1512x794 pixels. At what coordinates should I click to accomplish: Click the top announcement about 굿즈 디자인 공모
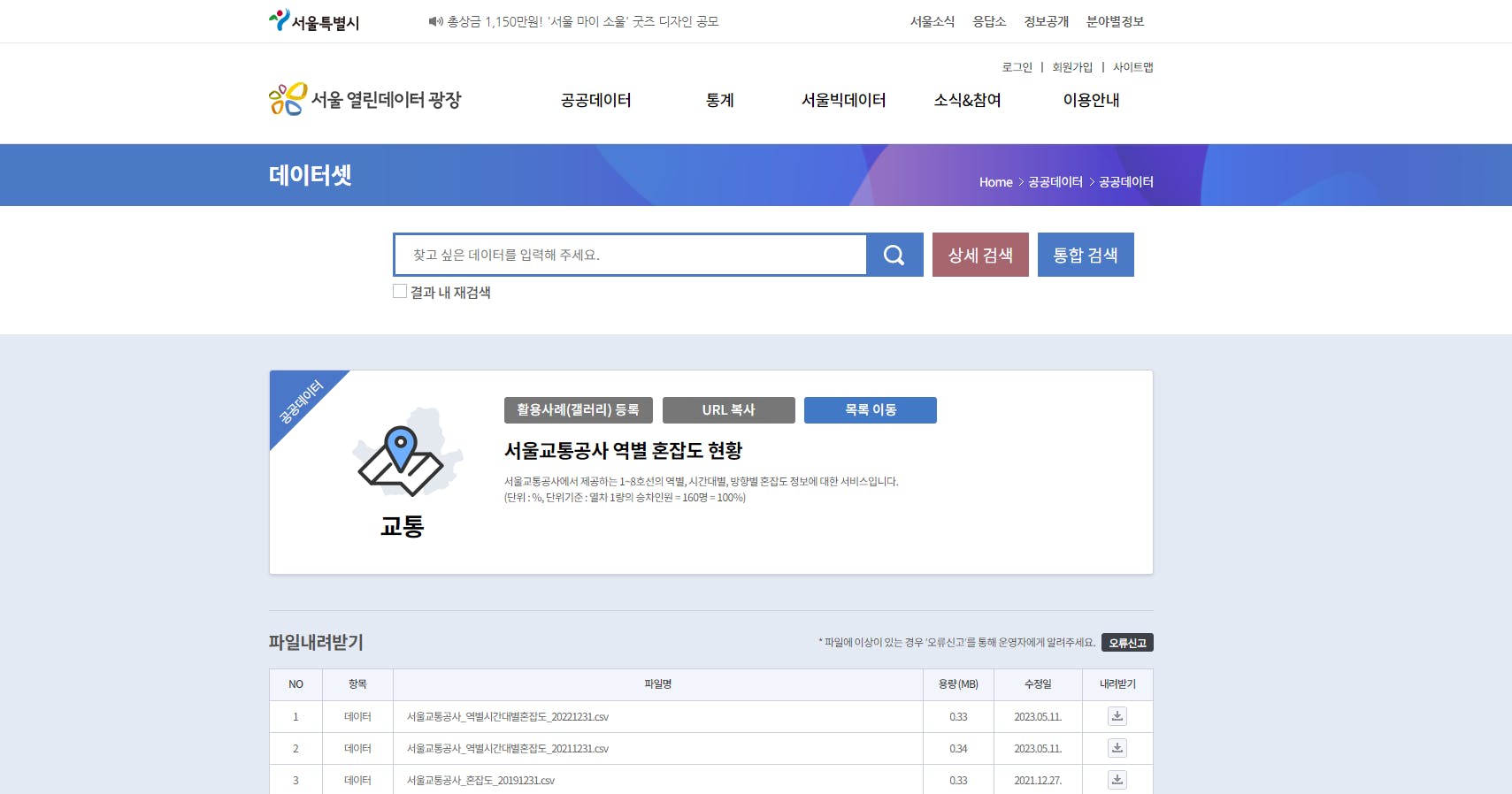583,21
